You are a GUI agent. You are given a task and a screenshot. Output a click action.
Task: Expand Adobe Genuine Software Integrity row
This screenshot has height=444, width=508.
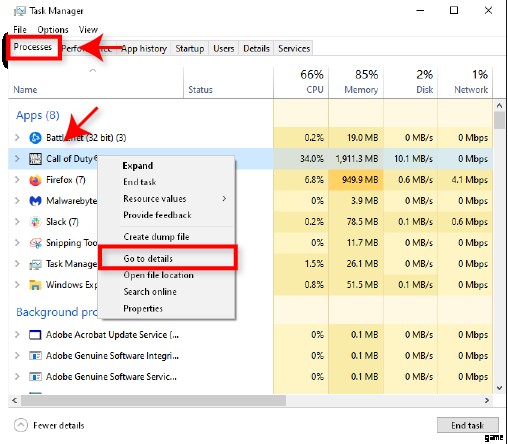pyautogui.click(x=17, y=355)
